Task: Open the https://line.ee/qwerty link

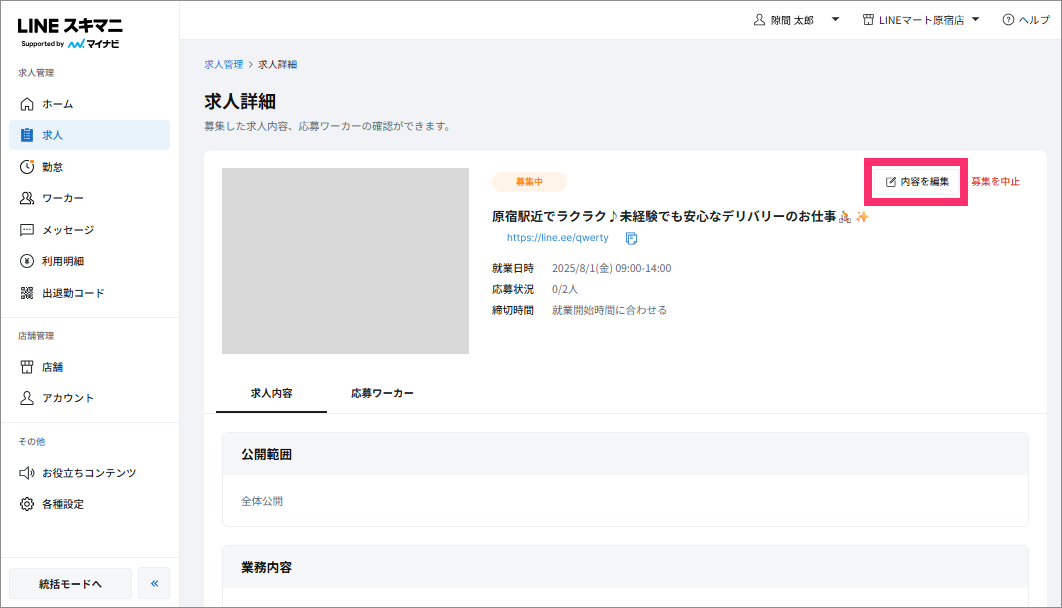Action: pos(557,238)
